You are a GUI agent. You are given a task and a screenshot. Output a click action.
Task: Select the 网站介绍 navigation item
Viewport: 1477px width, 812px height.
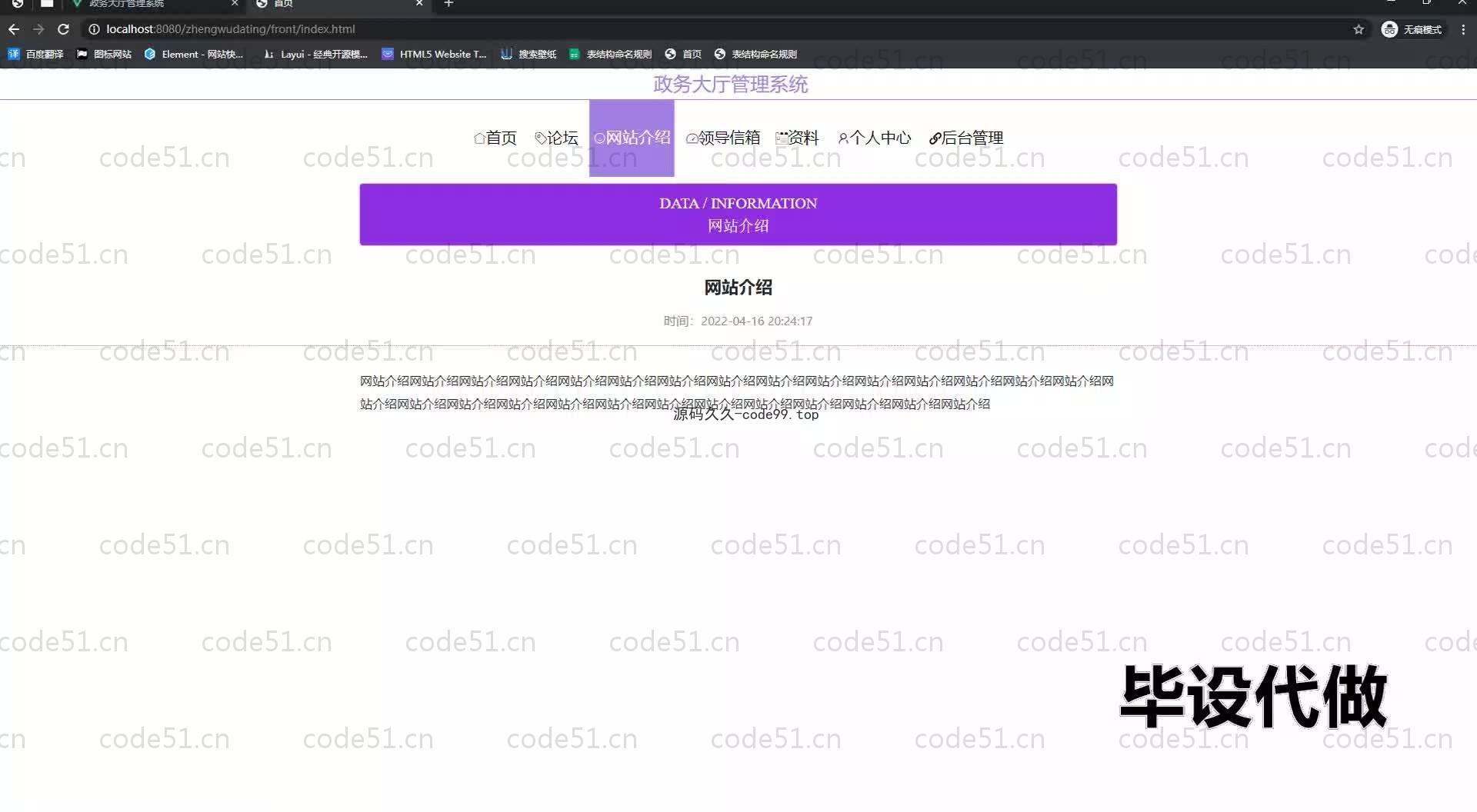[x=632, y=138]
